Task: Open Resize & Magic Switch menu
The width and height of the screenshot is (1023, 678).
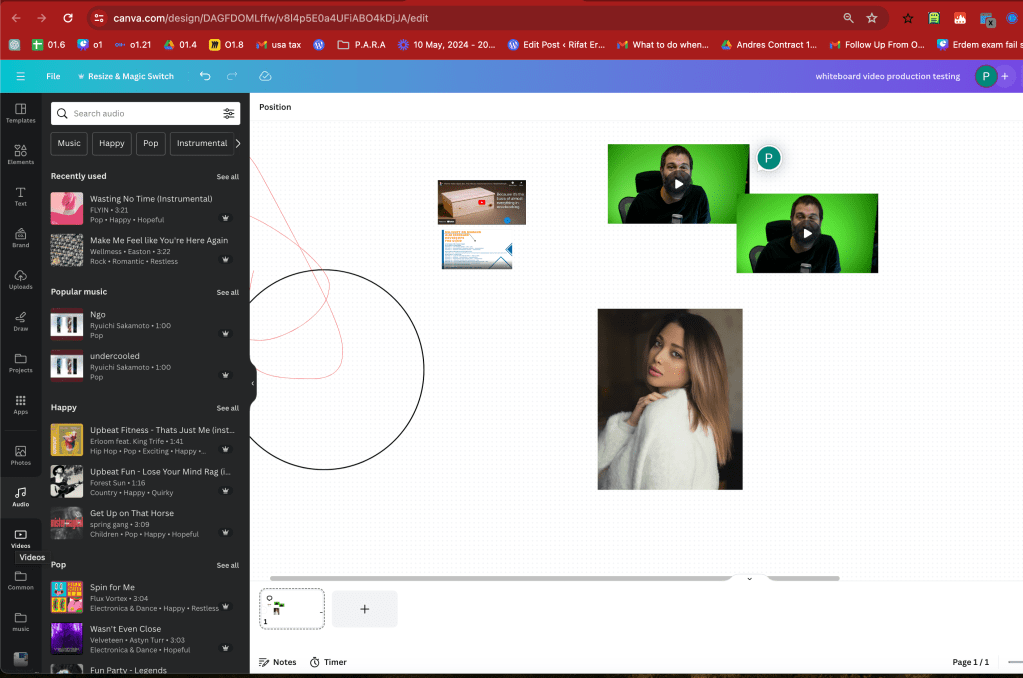Action: coord(126,76)
